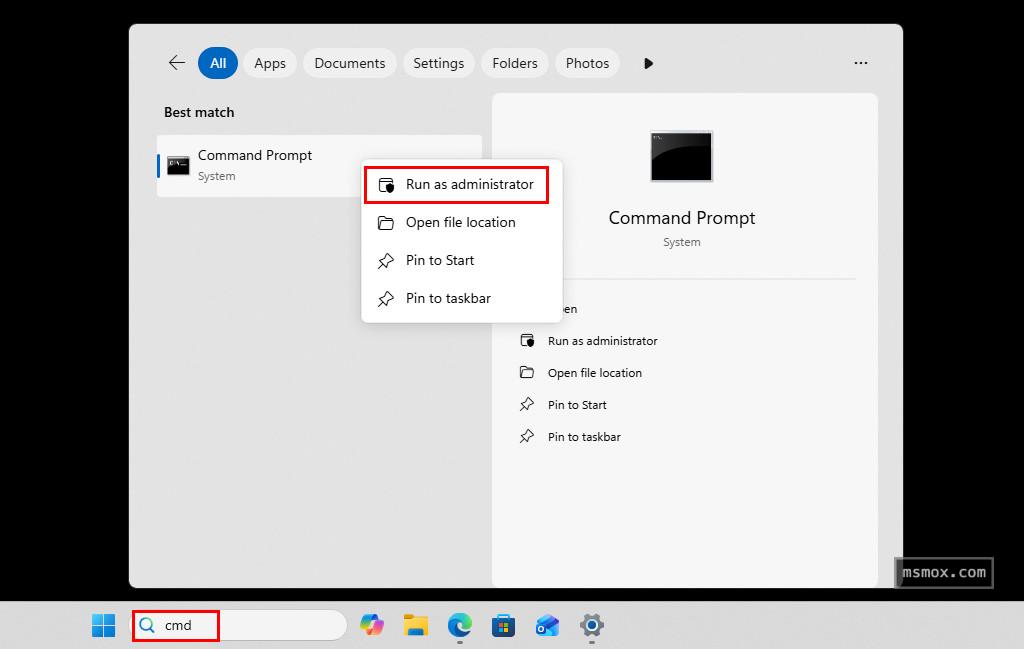1024x649 pixels.
Task: Open Outlook from the taskbar
Action: [x=547, y=626]
